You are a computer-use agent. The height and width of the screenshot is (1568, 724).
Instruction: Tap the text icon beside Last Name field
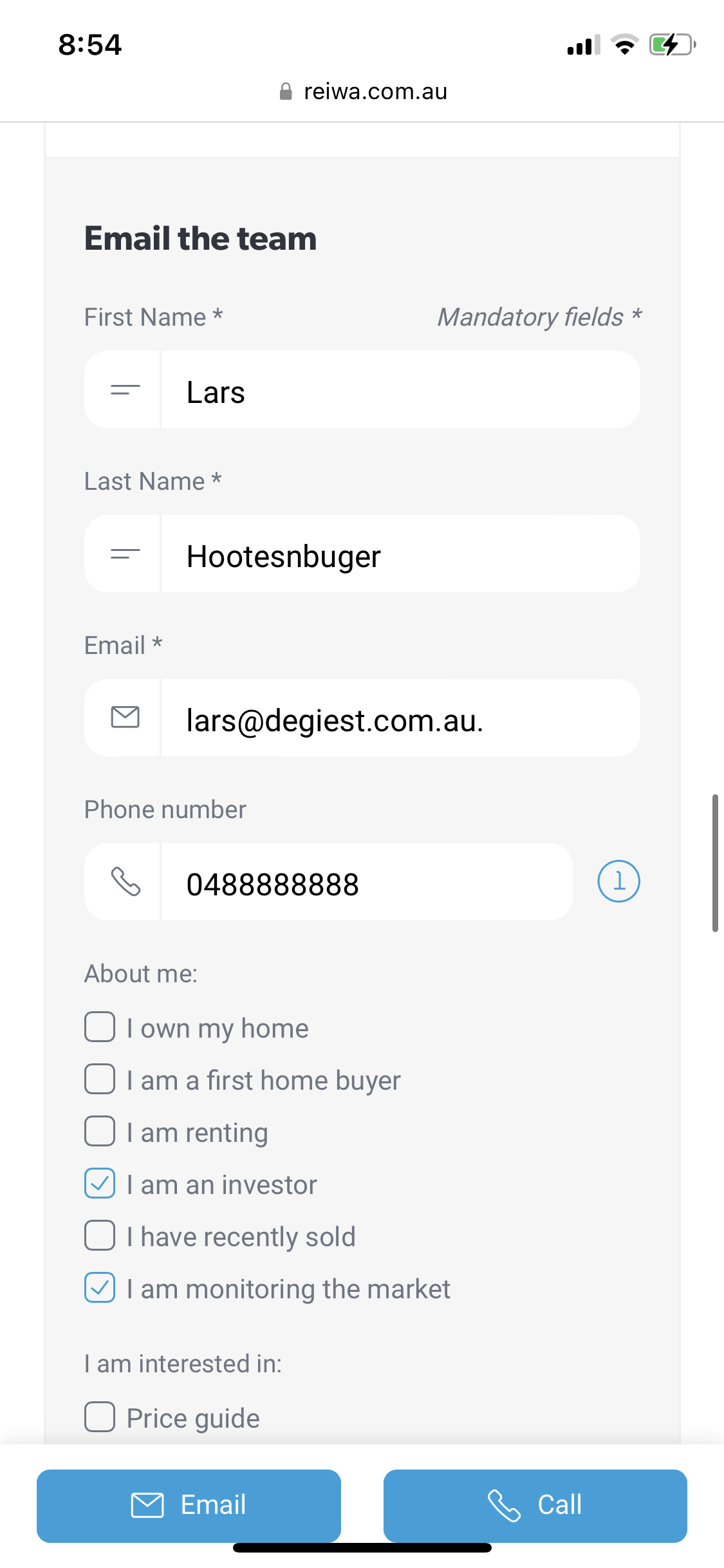click(x=125, y=554)
